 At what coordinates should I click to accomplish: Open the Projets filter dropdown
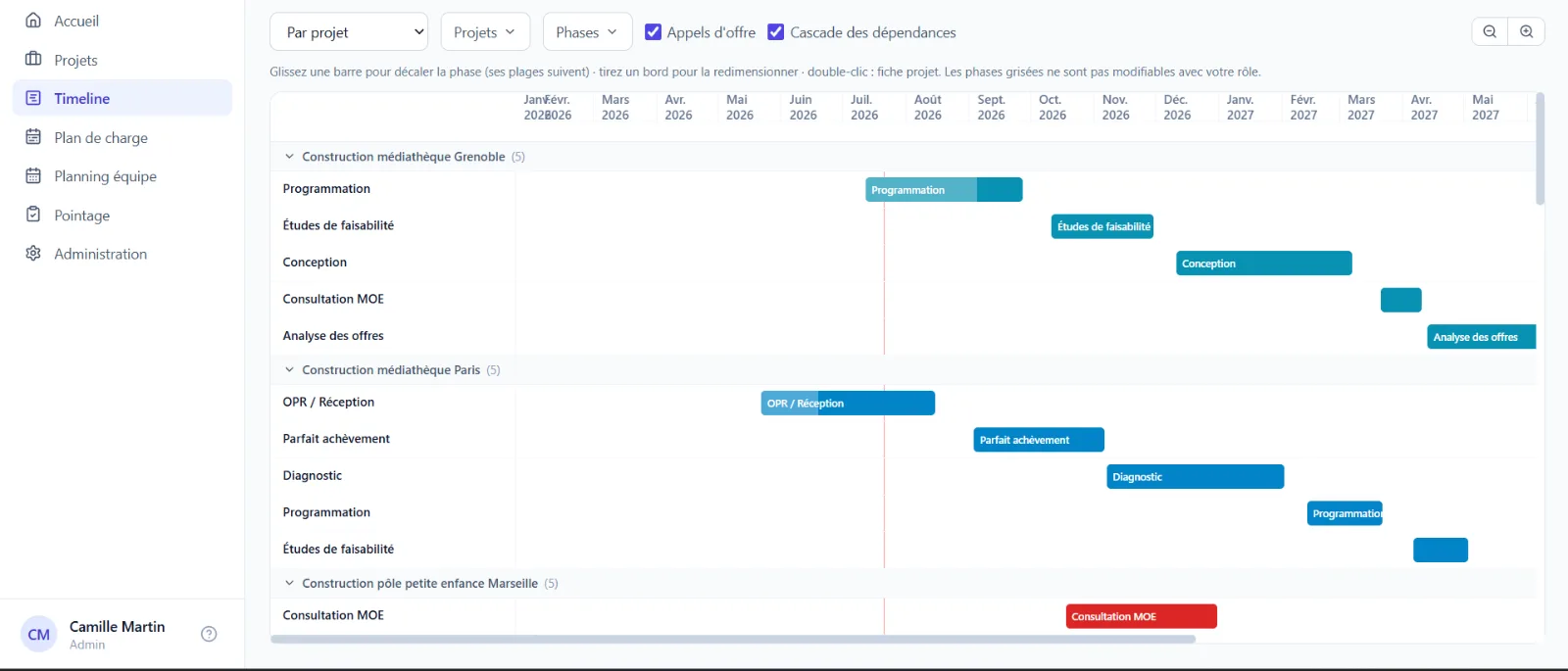[485, 32]
